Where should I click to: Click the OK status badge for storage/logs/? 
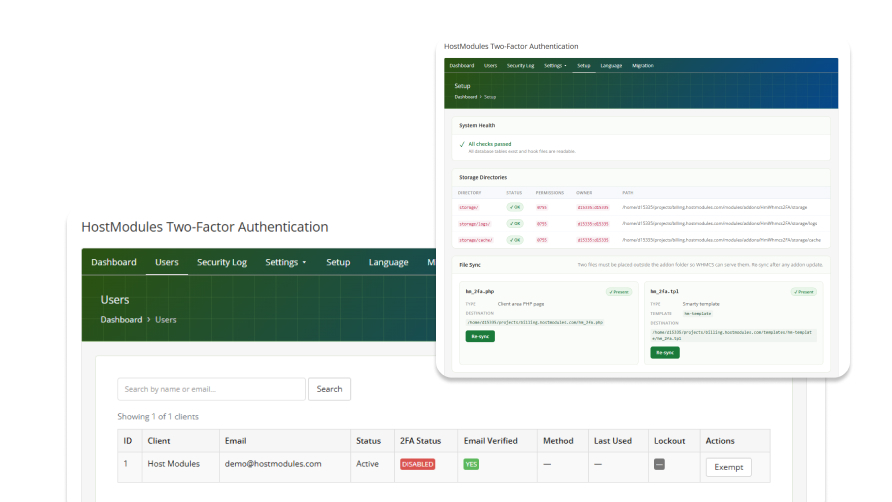515,224
